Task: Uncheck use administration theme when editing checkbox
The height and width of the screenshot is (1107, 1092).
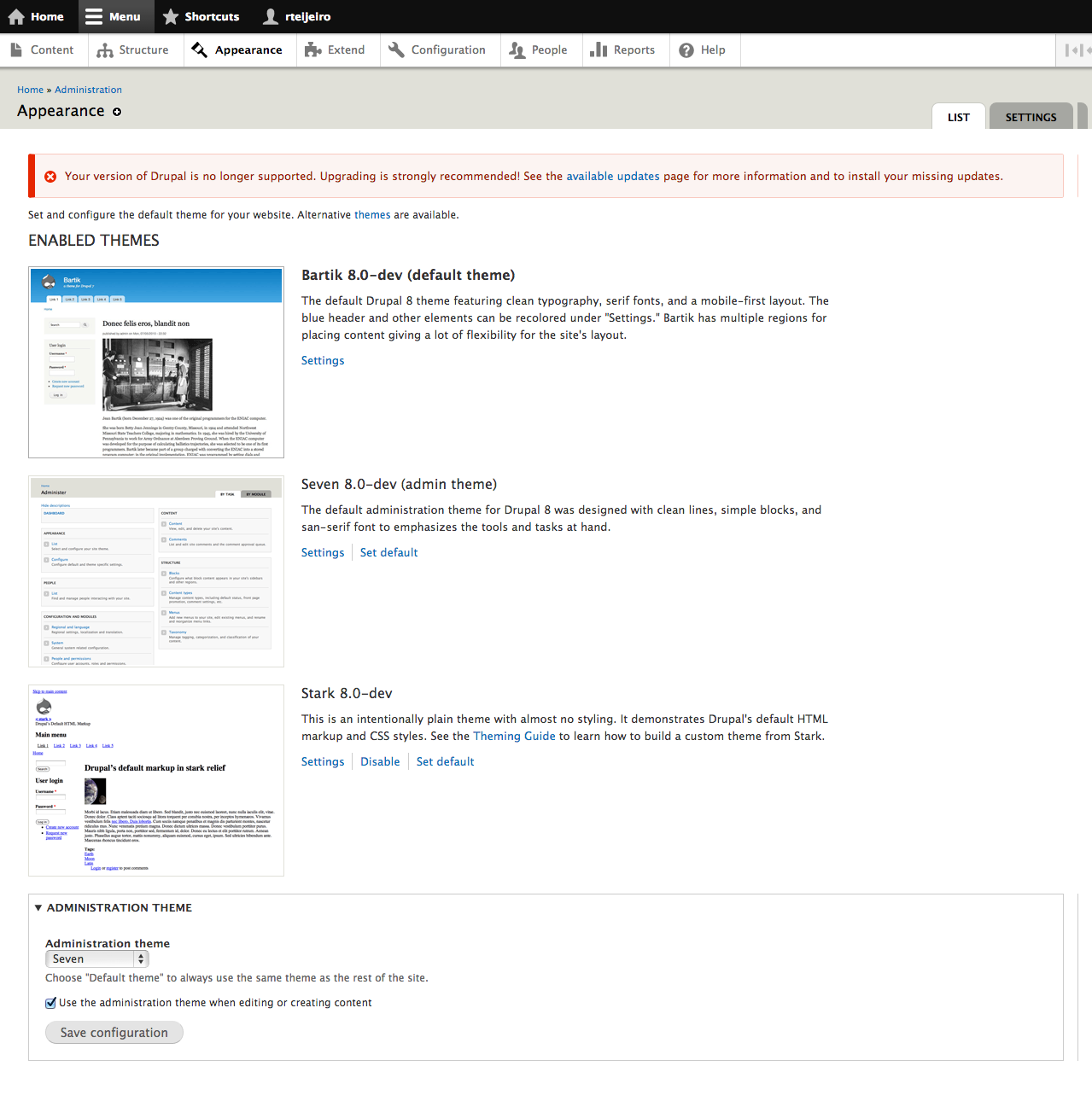Action: pos(51,1003)
